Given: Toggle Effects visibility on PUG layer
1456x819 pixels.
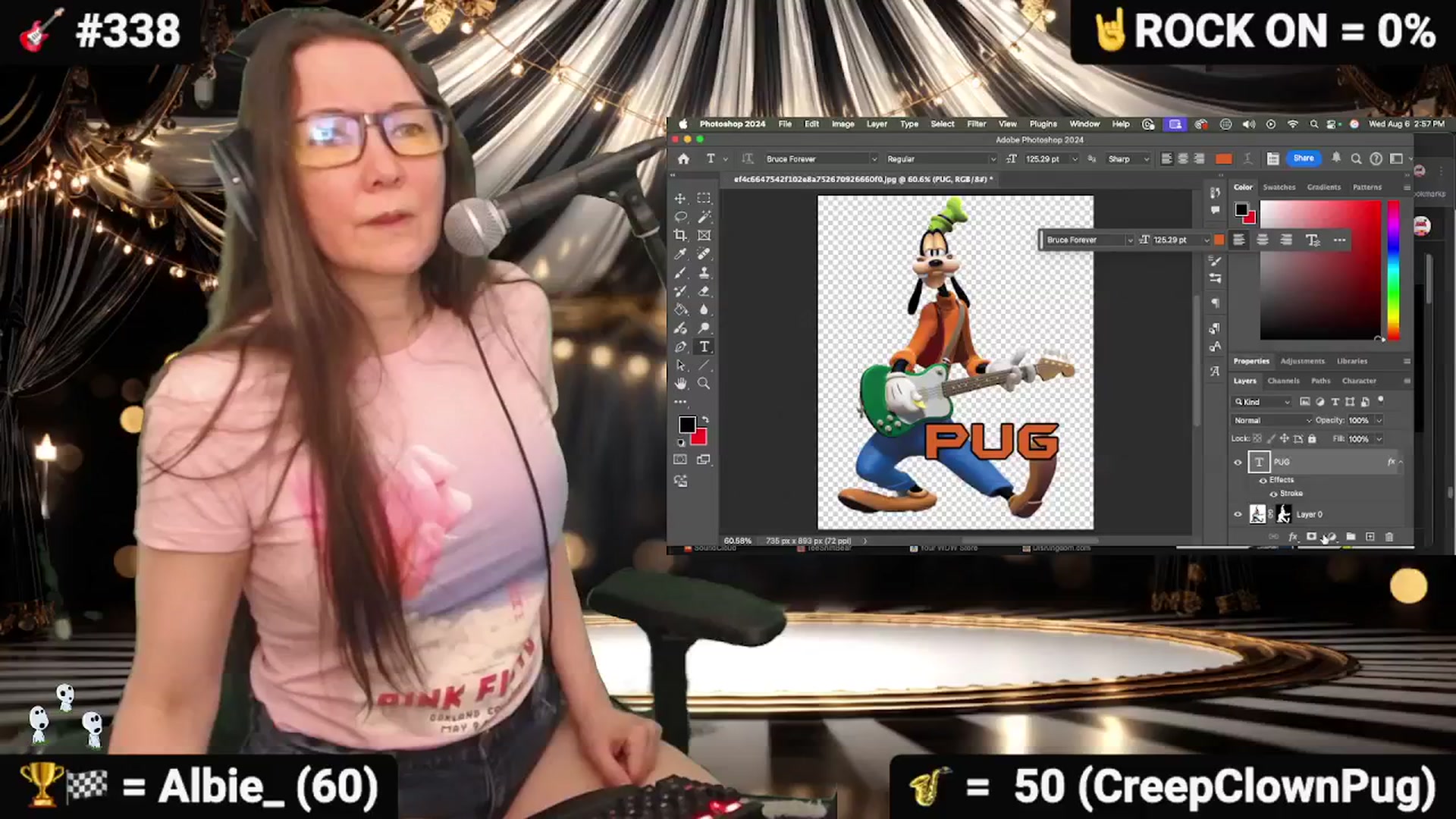Looking at the screenshot, I should pyautogui.click(x=1263, y=480).
